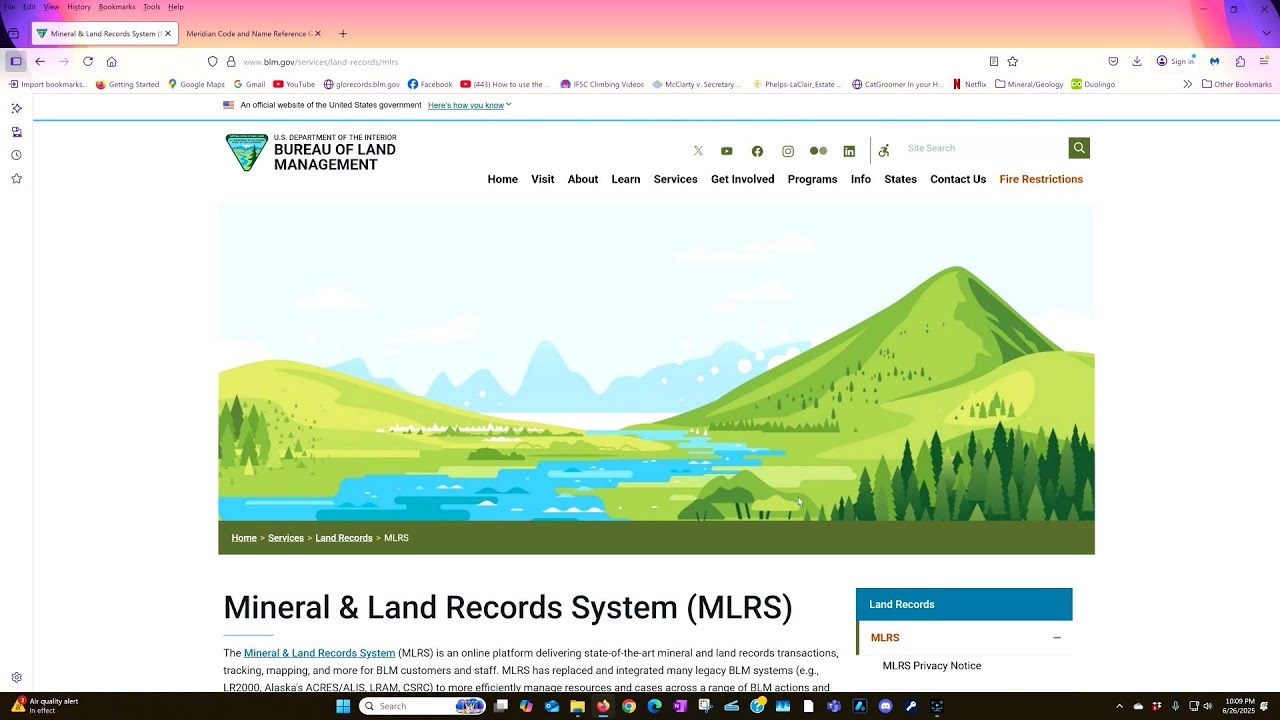This screenshot has width=1280, height=720.
Task: Click in the Site Search input field
Action: 984,148
